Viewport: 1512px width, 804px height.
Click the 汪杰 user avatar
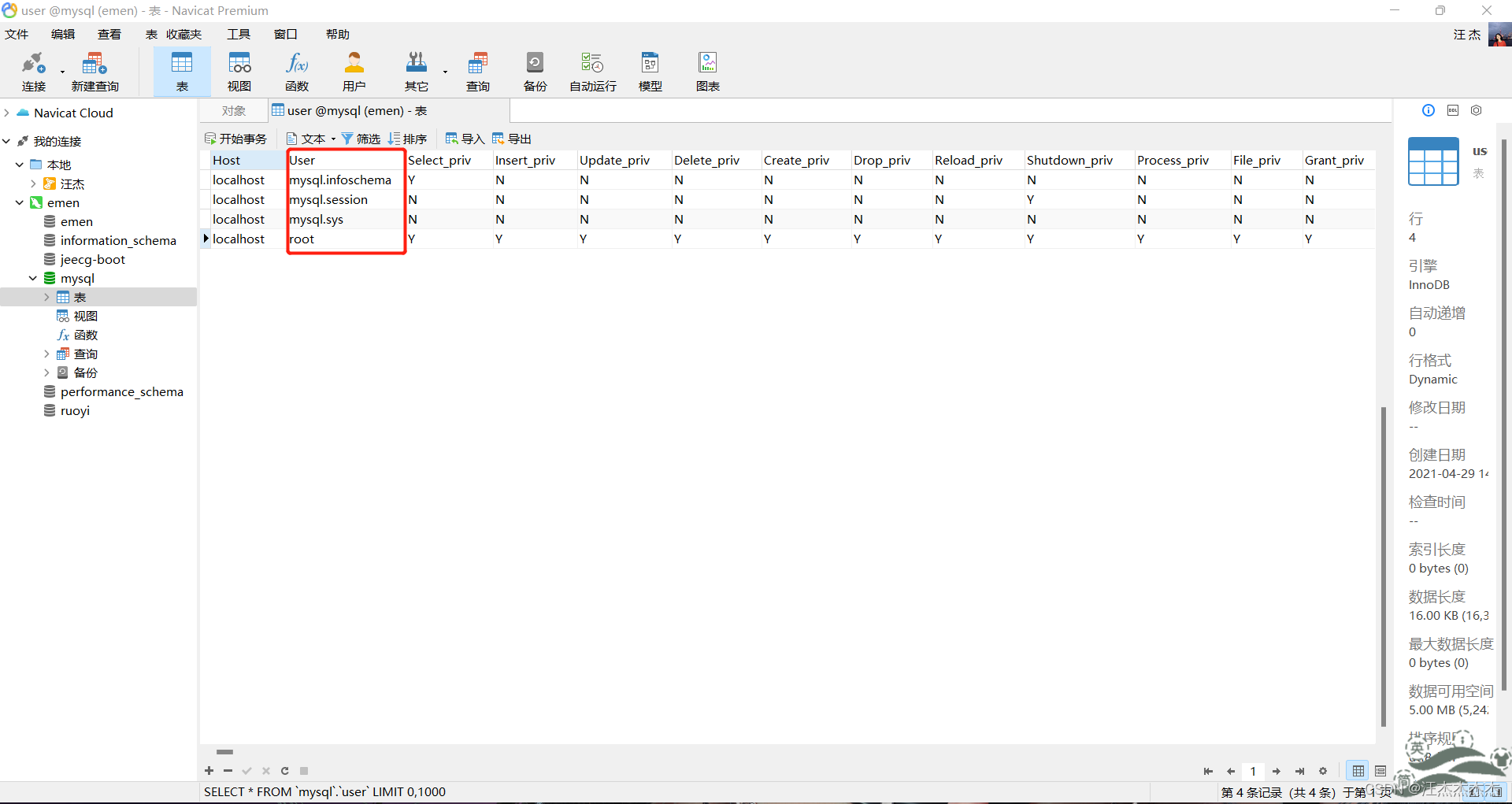point(1499,35)
